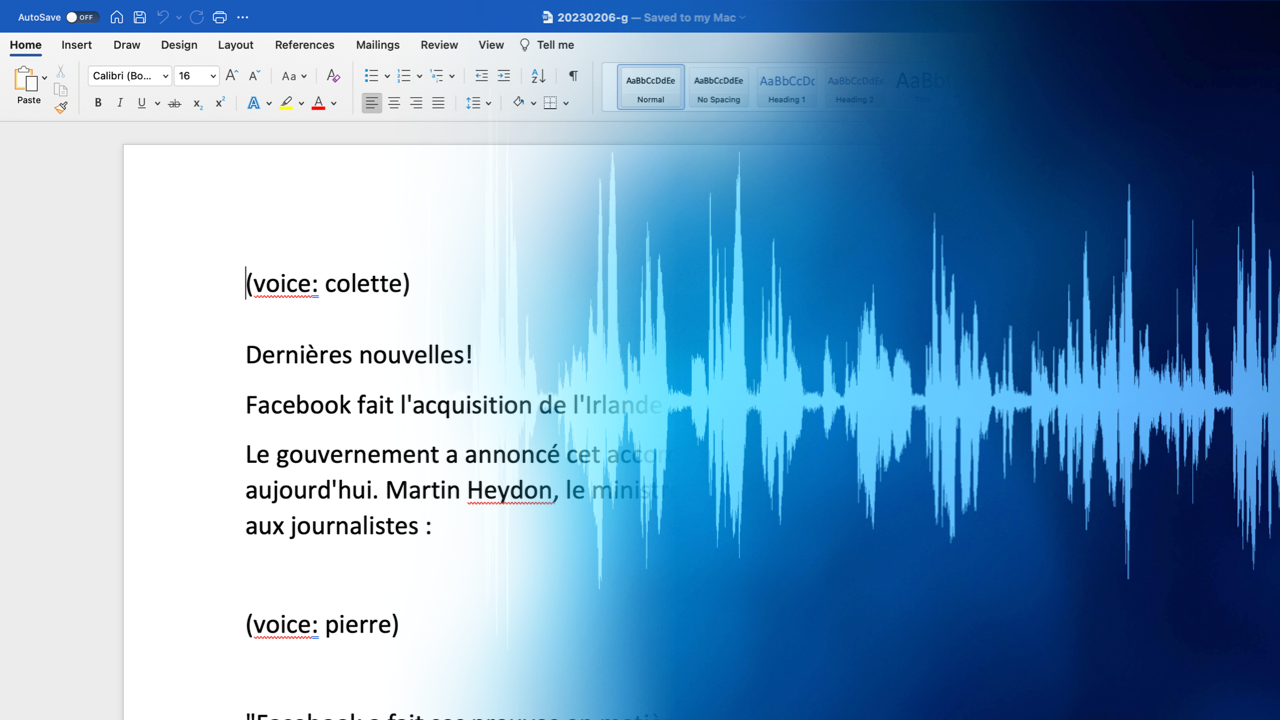Open the Sort dialog
Image resolution: width=1280 pixels, height=720 pixels.
(538, 76)
